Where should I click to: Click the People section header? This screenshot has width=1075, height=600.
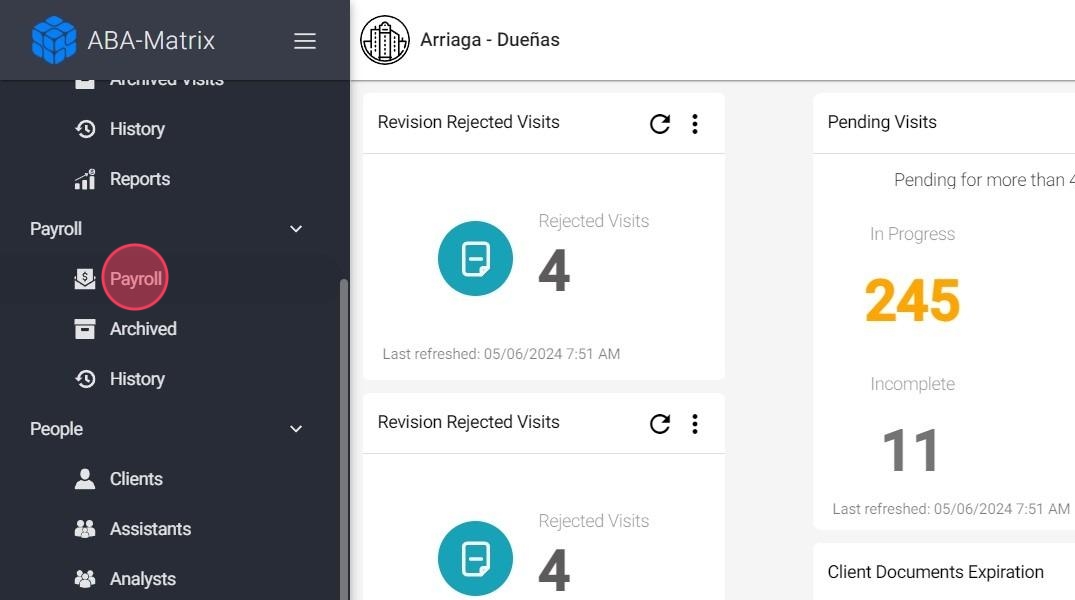point(56,429)
